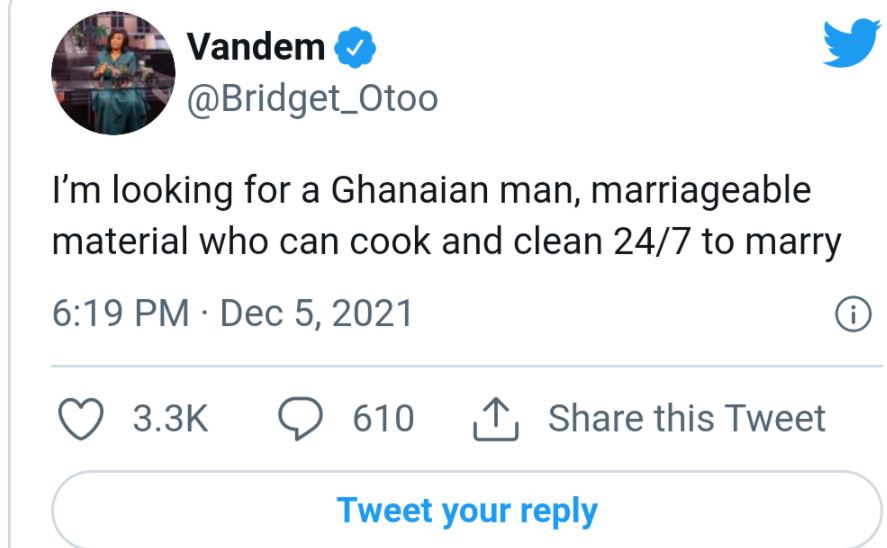Screen dimensions: 887x548
Task: Like the tweet with the heart icon
Action: point(85,418)
